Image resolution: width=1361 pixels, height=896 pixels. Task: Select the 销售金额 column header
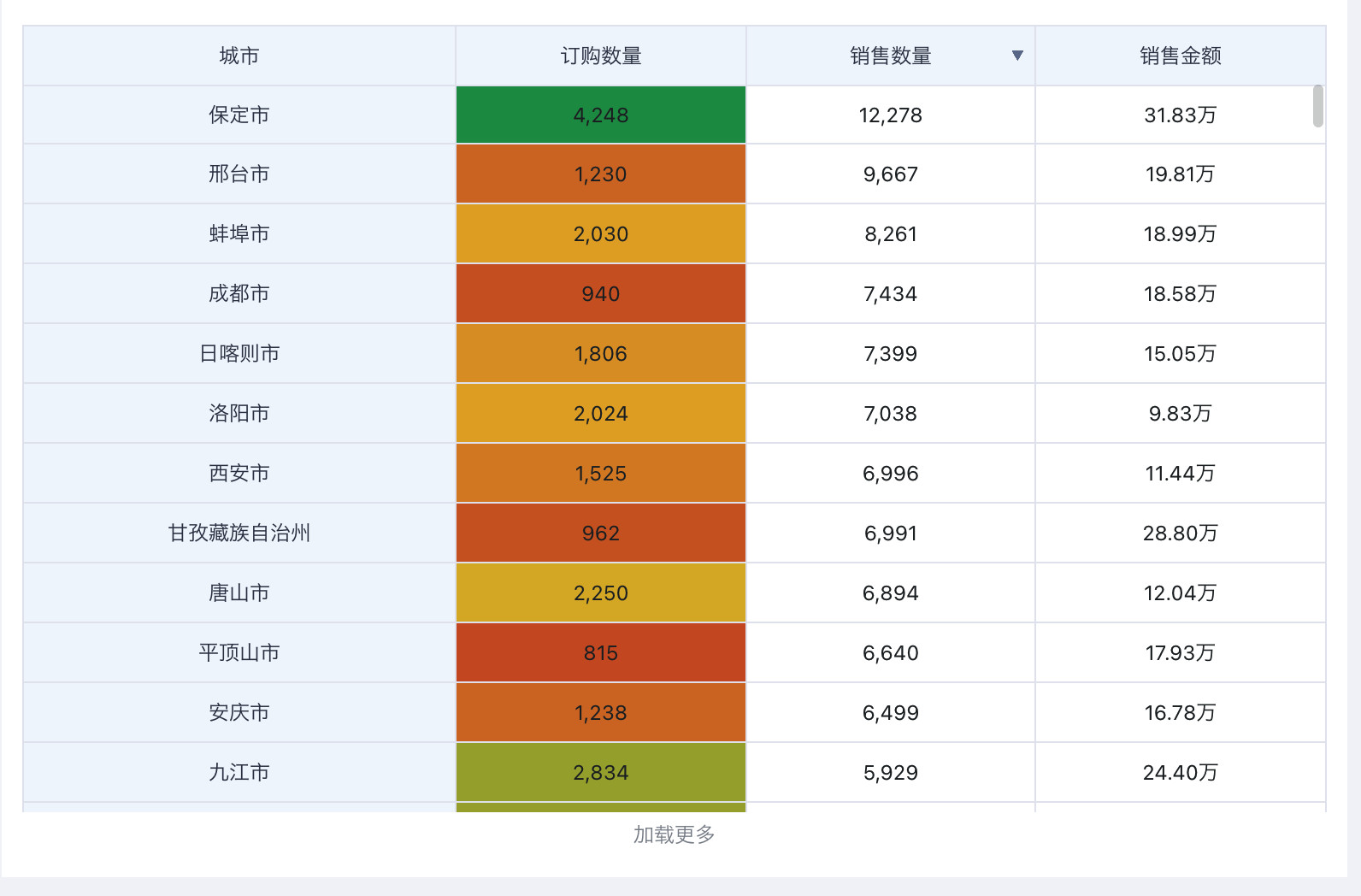pos(1181,56)
